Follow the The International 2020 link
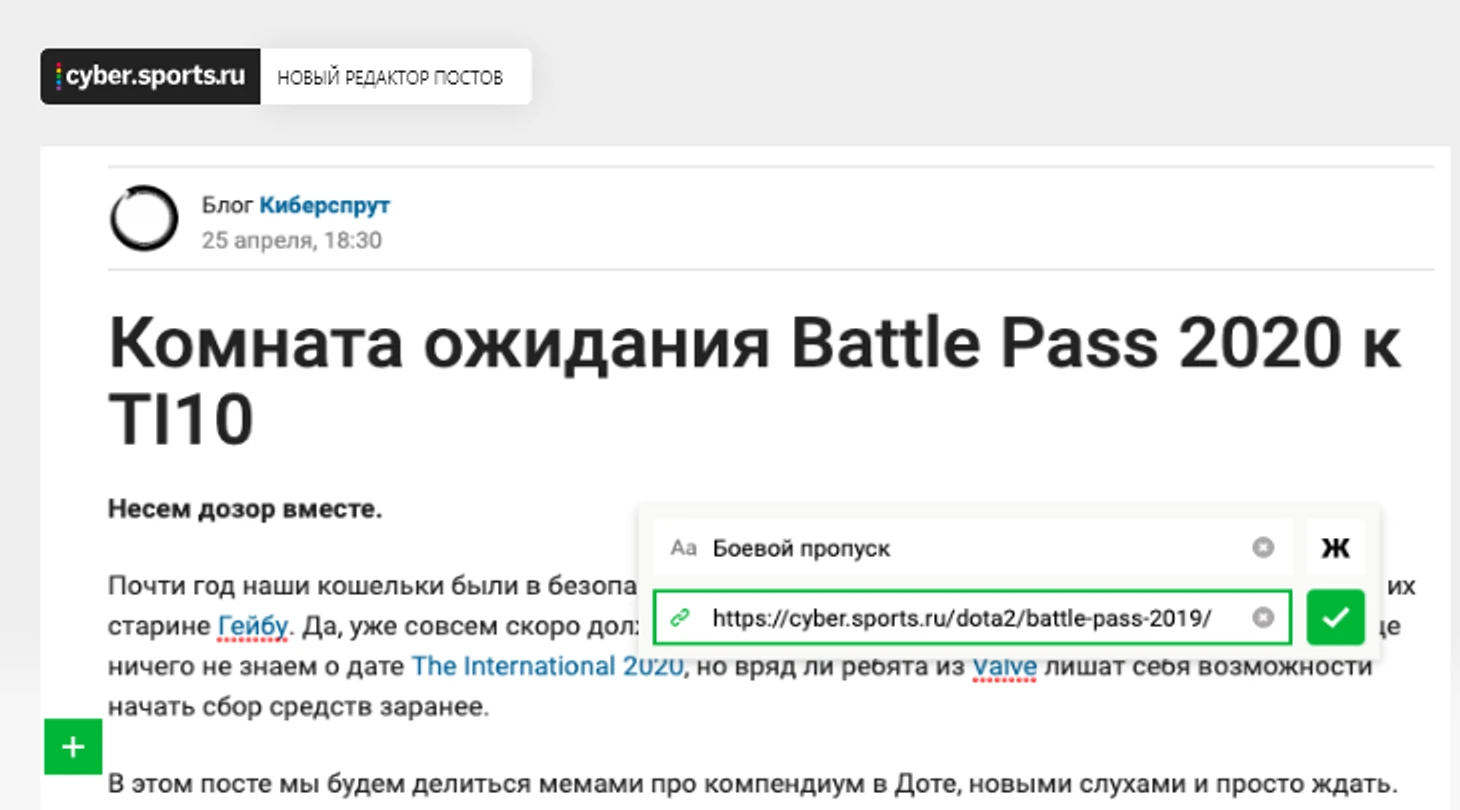1460x810 pixels. (x=547, y=666)
